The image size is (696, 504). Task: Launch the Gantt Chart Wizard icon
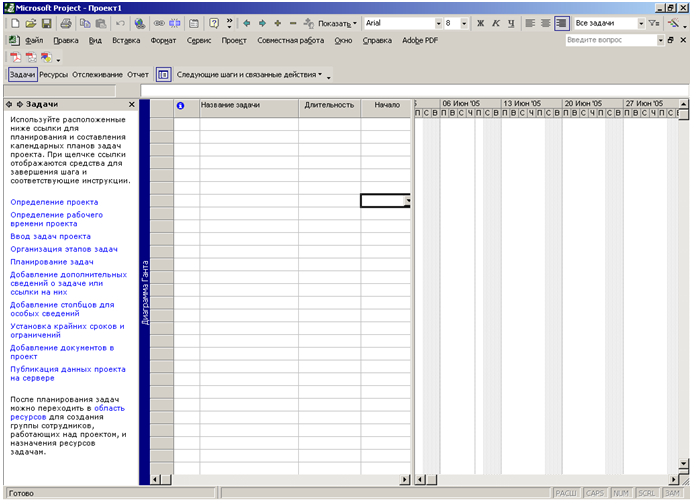674,23
